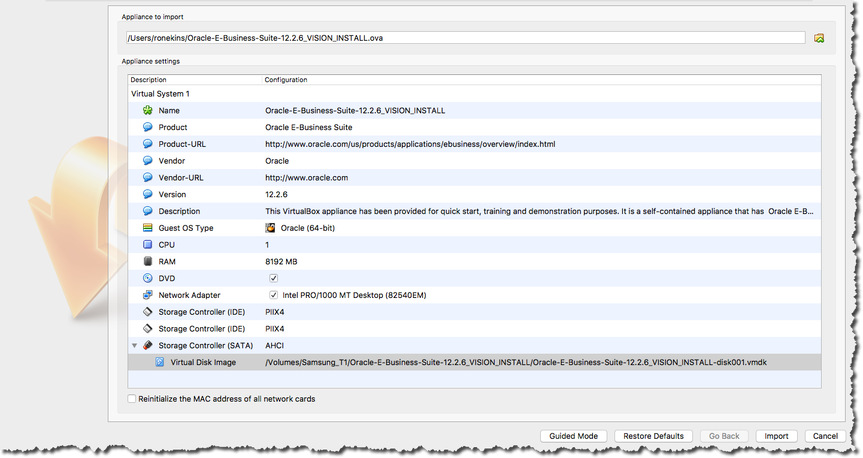Click the Vendor-URL row bubble icon
Image resolution: width=863 pixels, height=458 pixels.
coord(148,177)
